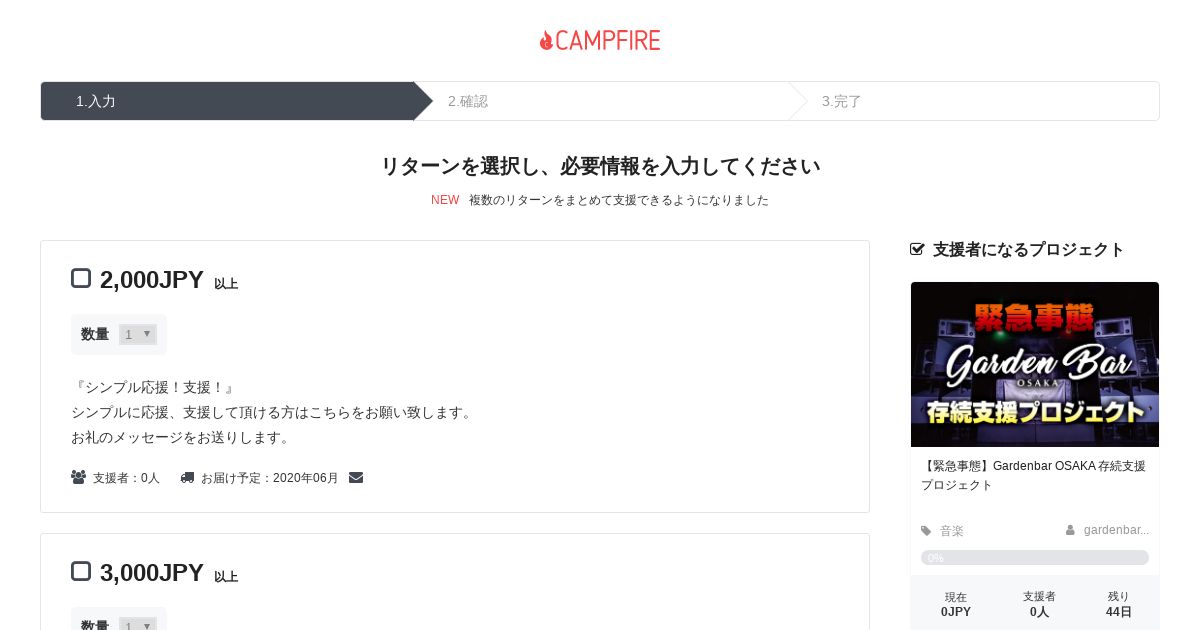This screenshot has width=1200, height=630.
Task: Click the music category tag icon
Action: 926,531
